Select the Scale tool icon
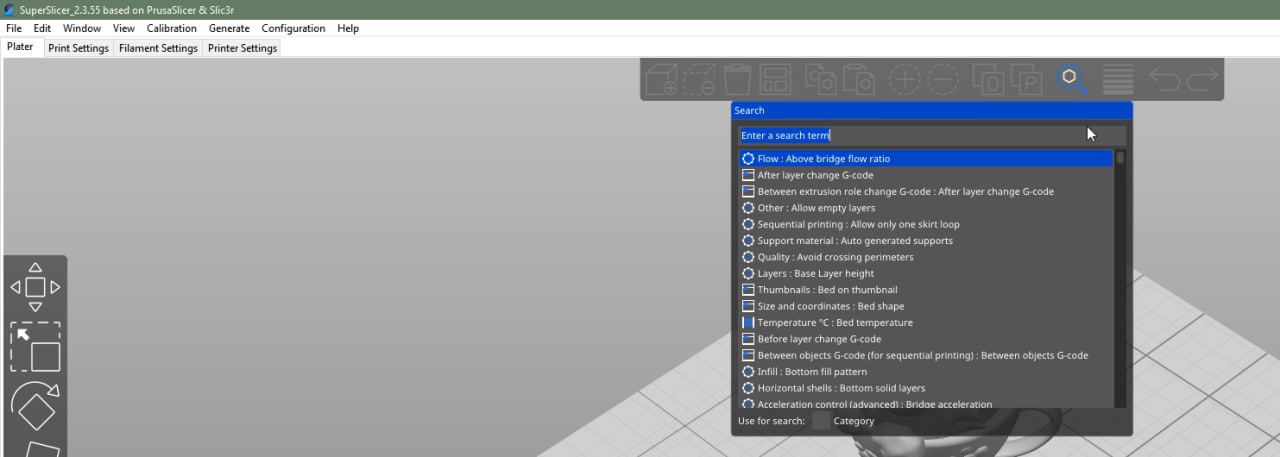 tap(35, 346)
